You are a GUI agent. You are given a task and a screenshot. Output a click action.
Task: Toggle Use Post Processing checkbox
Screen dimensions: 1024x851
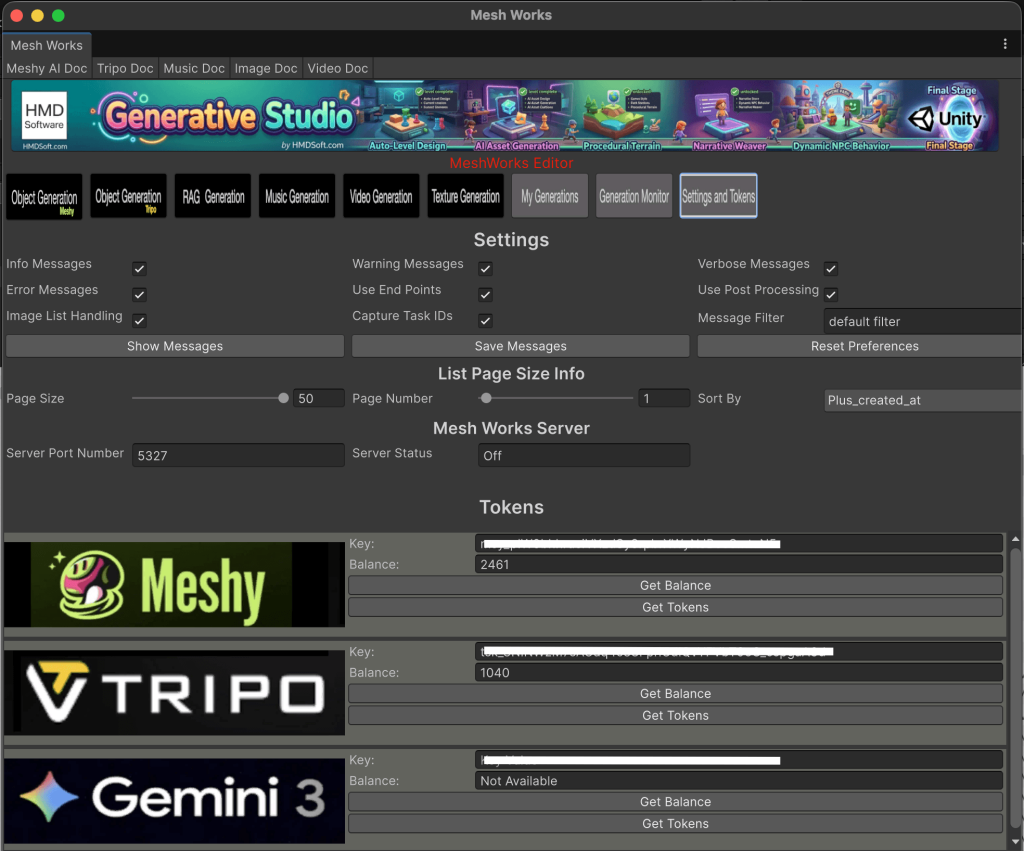click(831, 295)
